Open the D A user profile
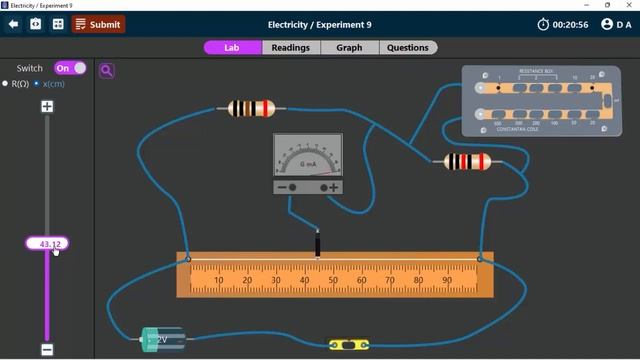The width and height of the screenshot is (640, 360). pyautogui.click(x=616, y=24)
